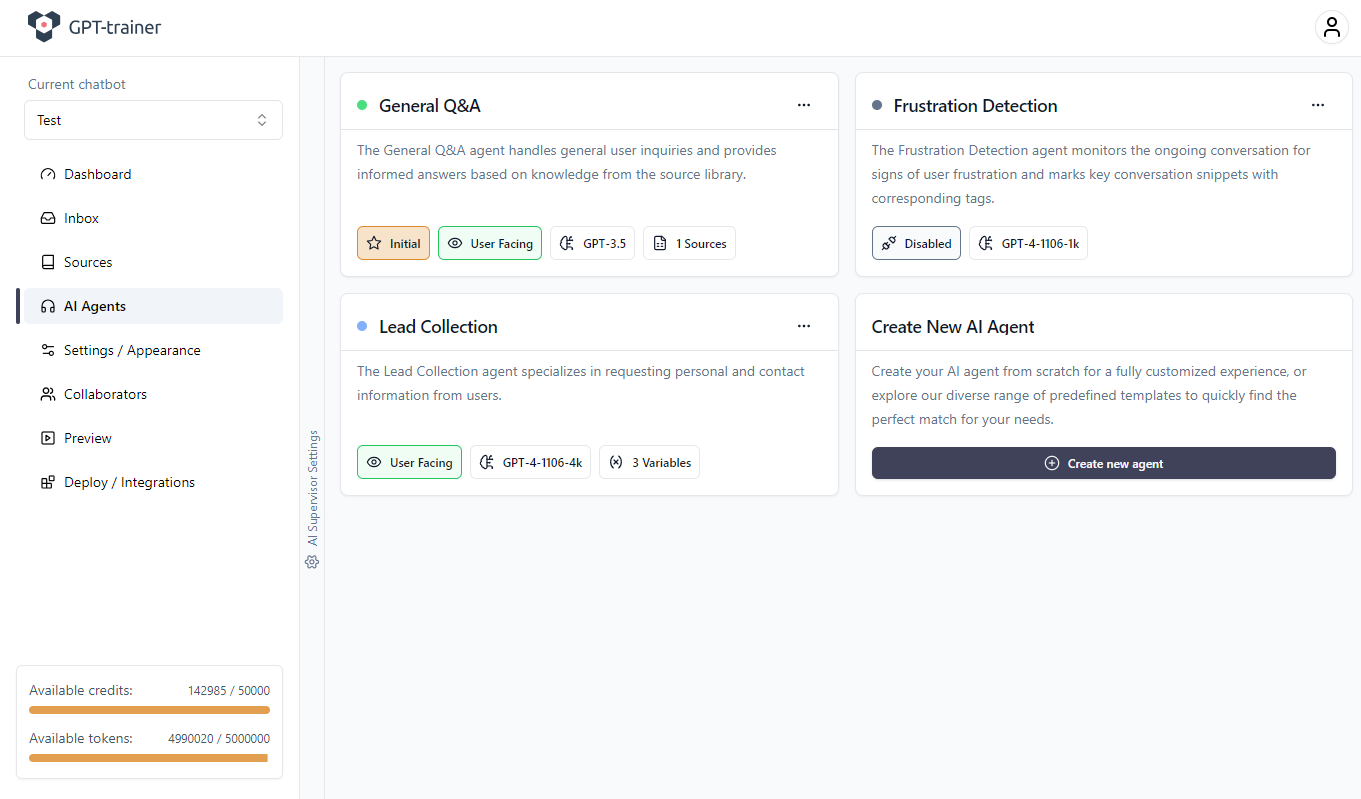1361x799 pixels.
Task: Open the General Q&A three-dot menu
Action: (804, 105)
